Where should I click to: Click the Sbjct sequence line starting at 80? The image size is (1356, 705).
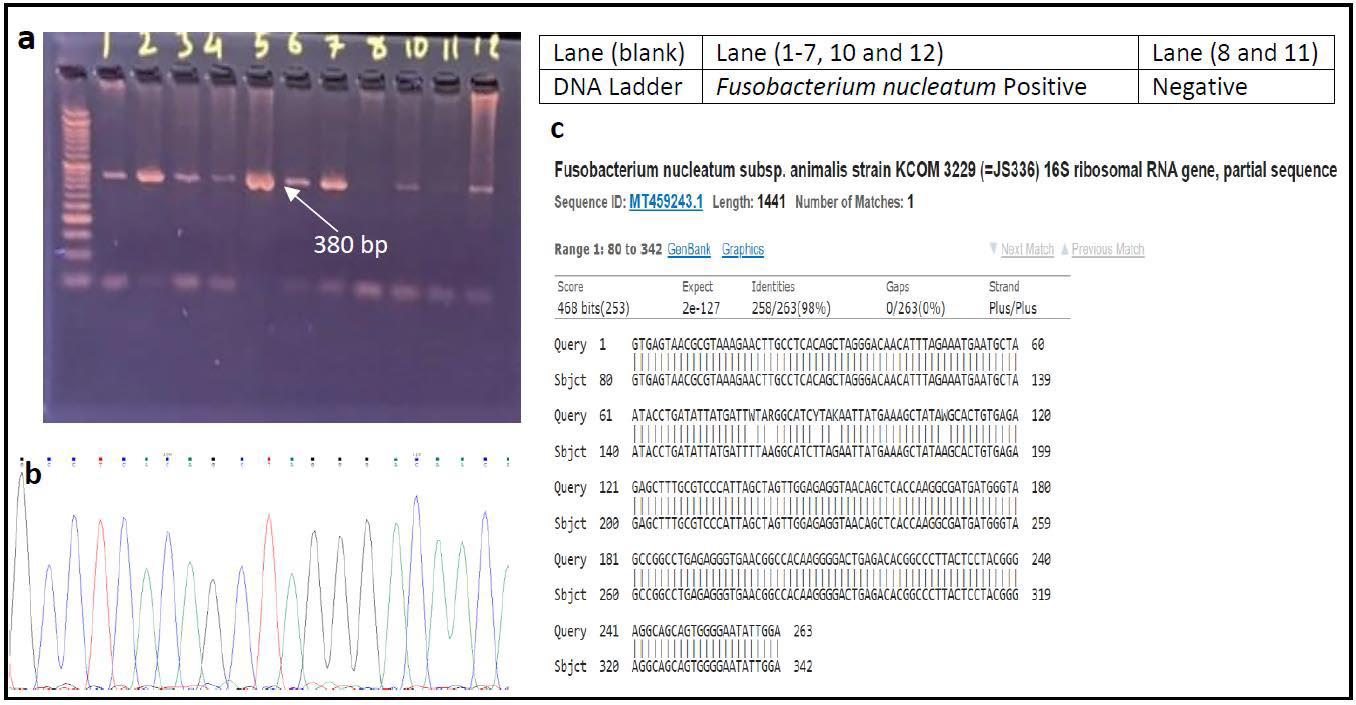pyautogui.click(x=800, y=380)
